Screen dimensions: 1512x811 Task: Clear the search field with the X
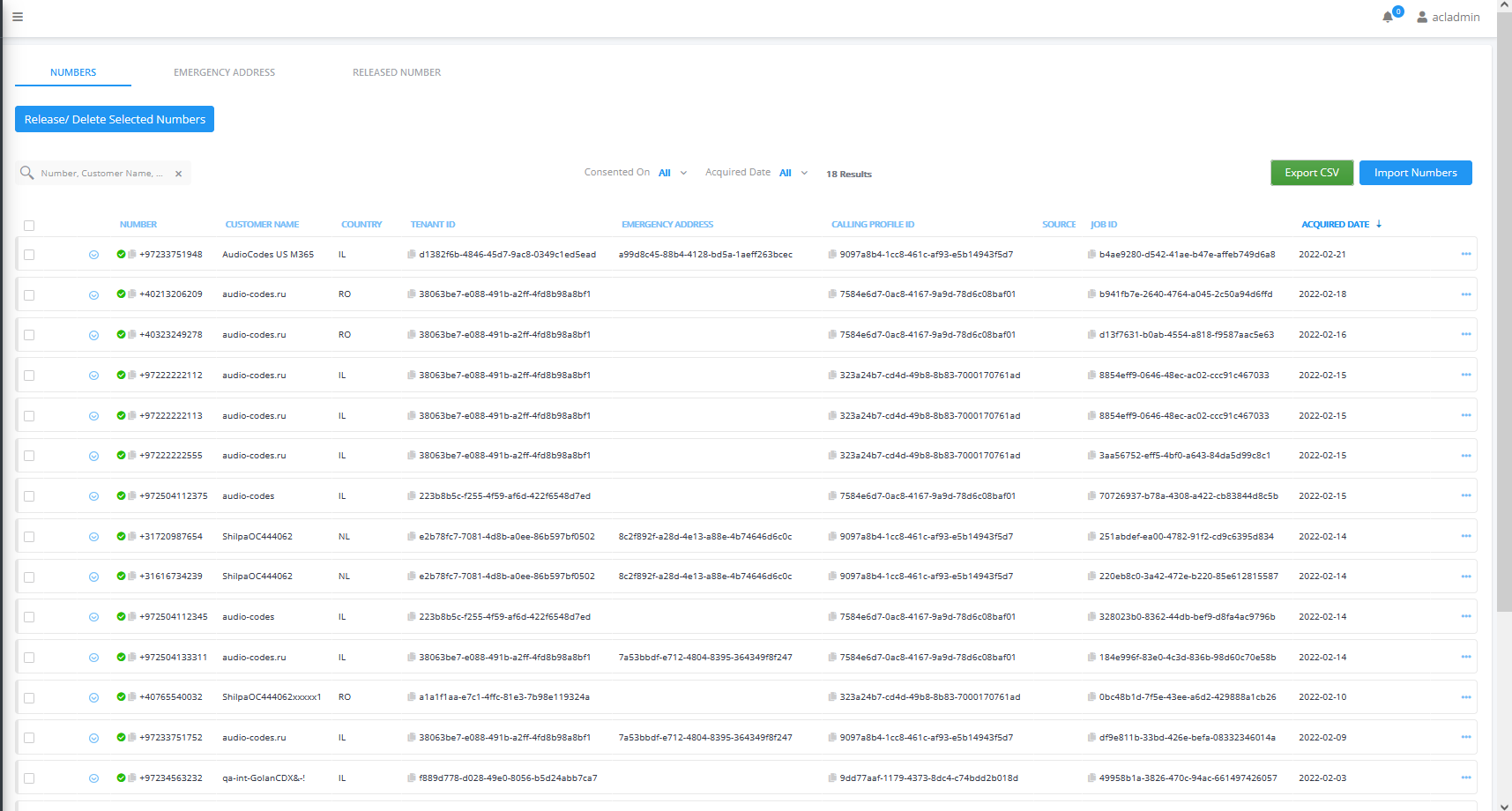pos(178,173)
